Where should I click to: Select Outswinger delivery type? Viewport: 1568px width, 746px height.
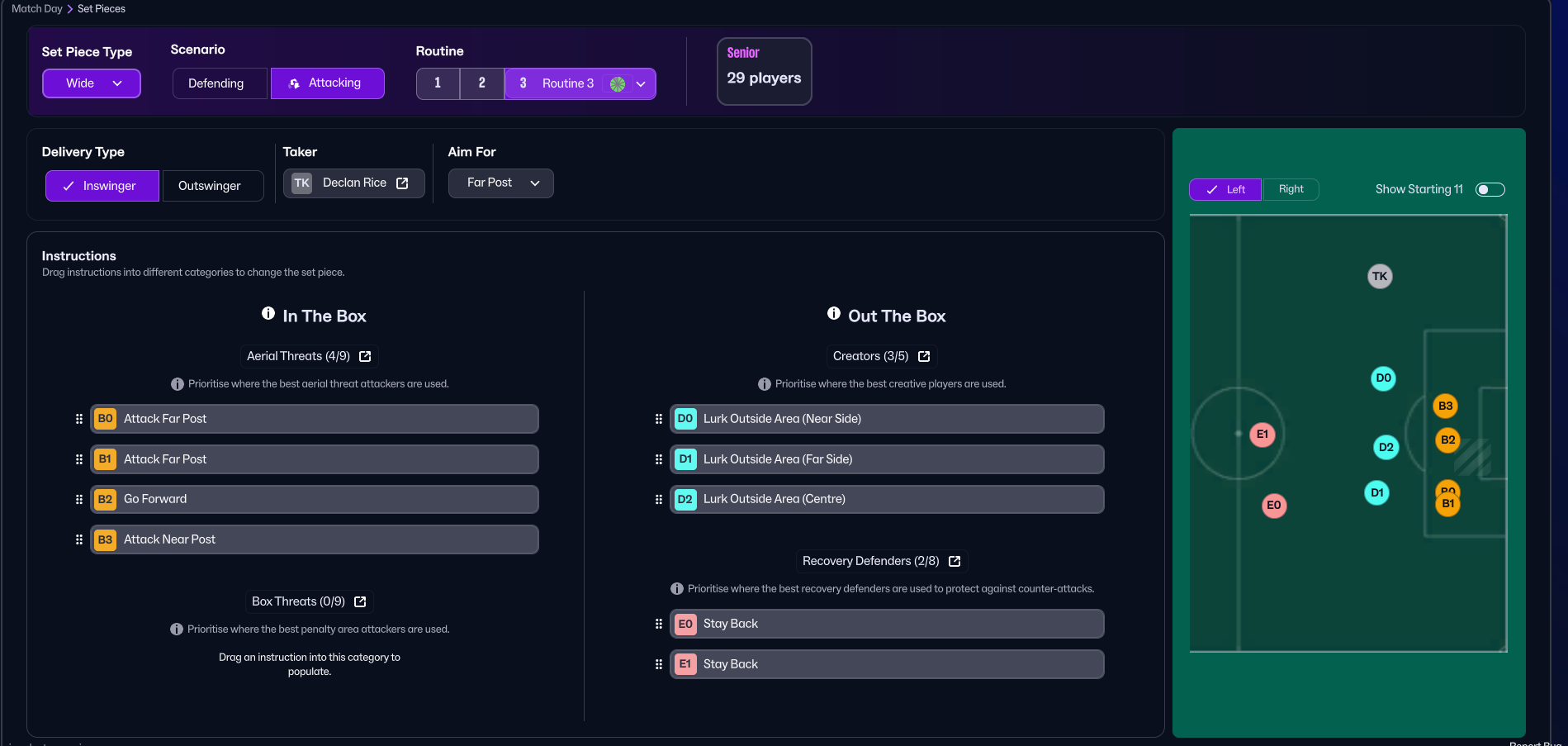210,186
